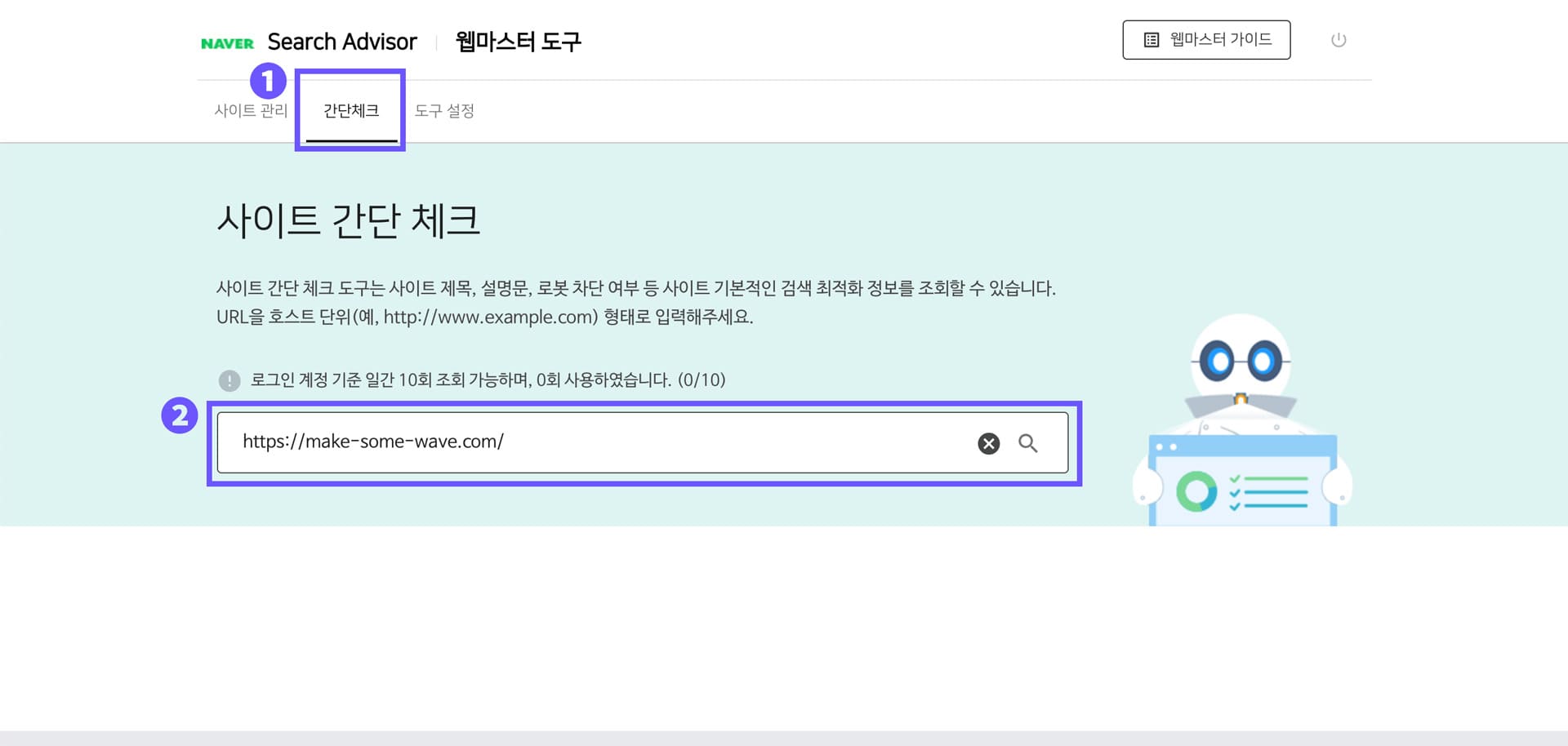Clear the URL with the X icon

pyautogui.click(x=987, y=443)
